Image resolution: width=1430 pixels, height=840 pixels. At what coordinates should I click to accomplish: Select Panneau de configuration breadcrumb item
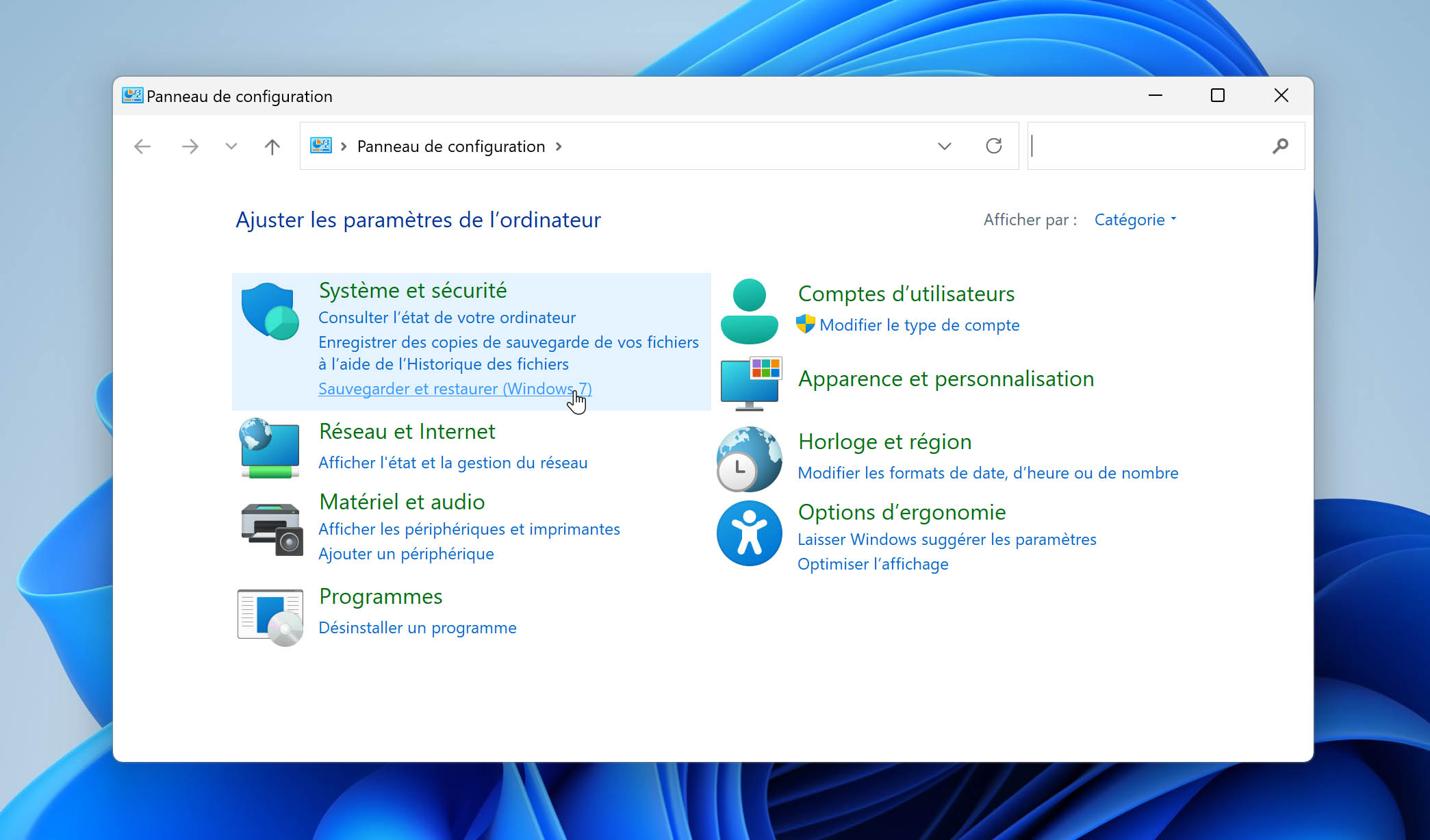pos(451,147)
